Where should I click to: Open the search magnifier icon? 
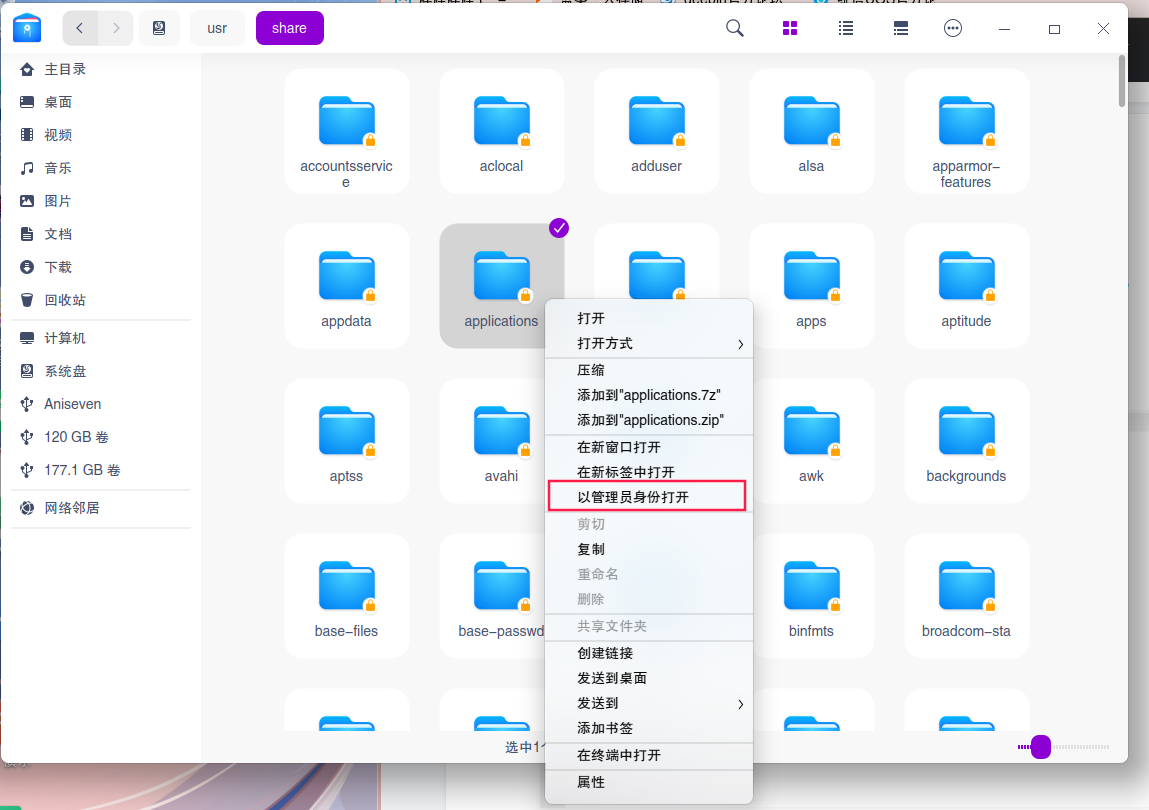[x=734, y=28]
